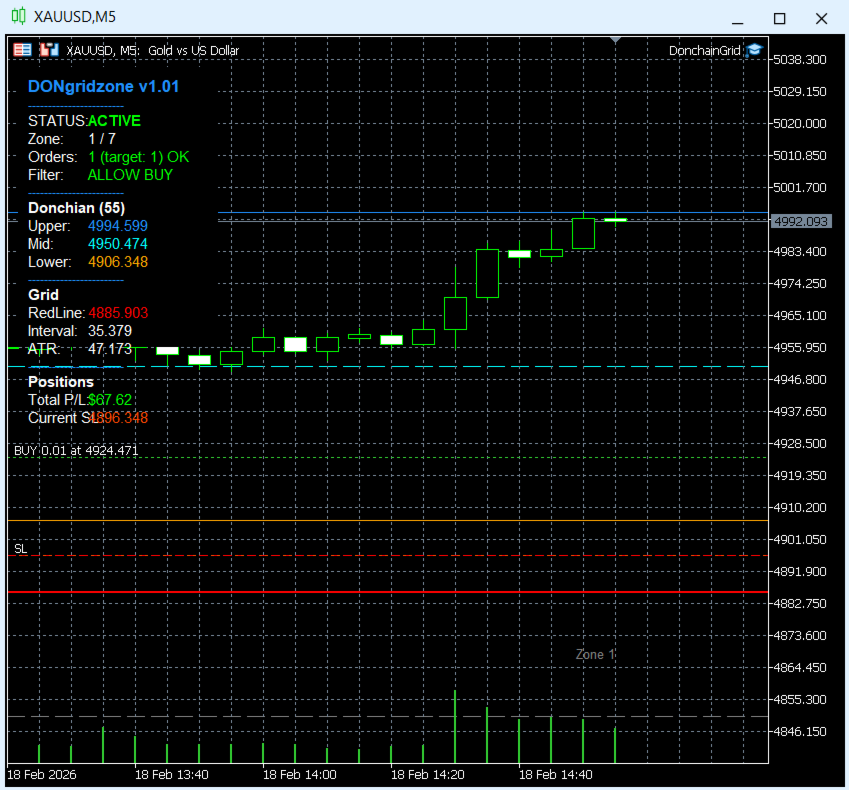This screenshot has height=790, width=849.
Task: Click the 'XAUUSD, M5: Gold vs US Dollar' header
Action: click(152, 50)
